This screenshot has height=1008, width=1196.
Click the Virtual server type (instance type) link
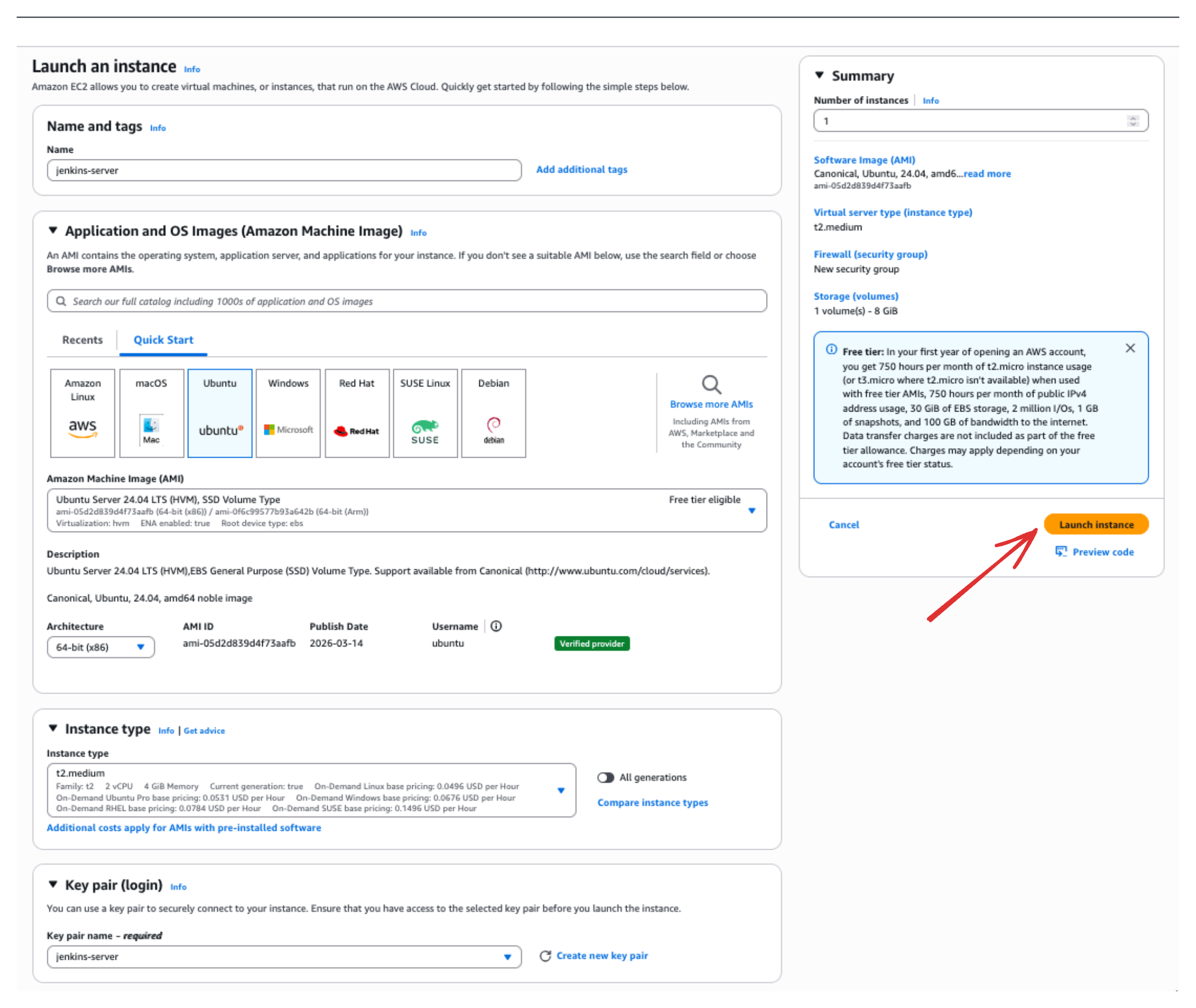coord(893,213)
